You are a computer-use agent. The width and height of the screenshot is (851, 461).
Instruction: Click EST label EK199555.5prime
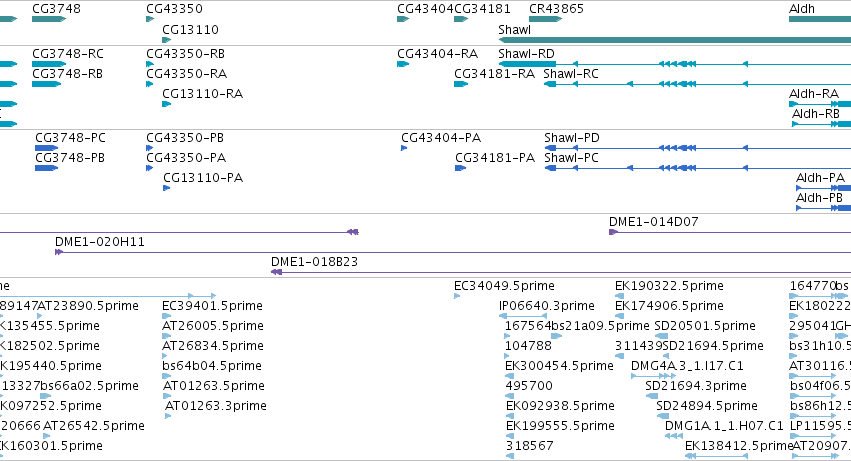click(x=560, y=427)
